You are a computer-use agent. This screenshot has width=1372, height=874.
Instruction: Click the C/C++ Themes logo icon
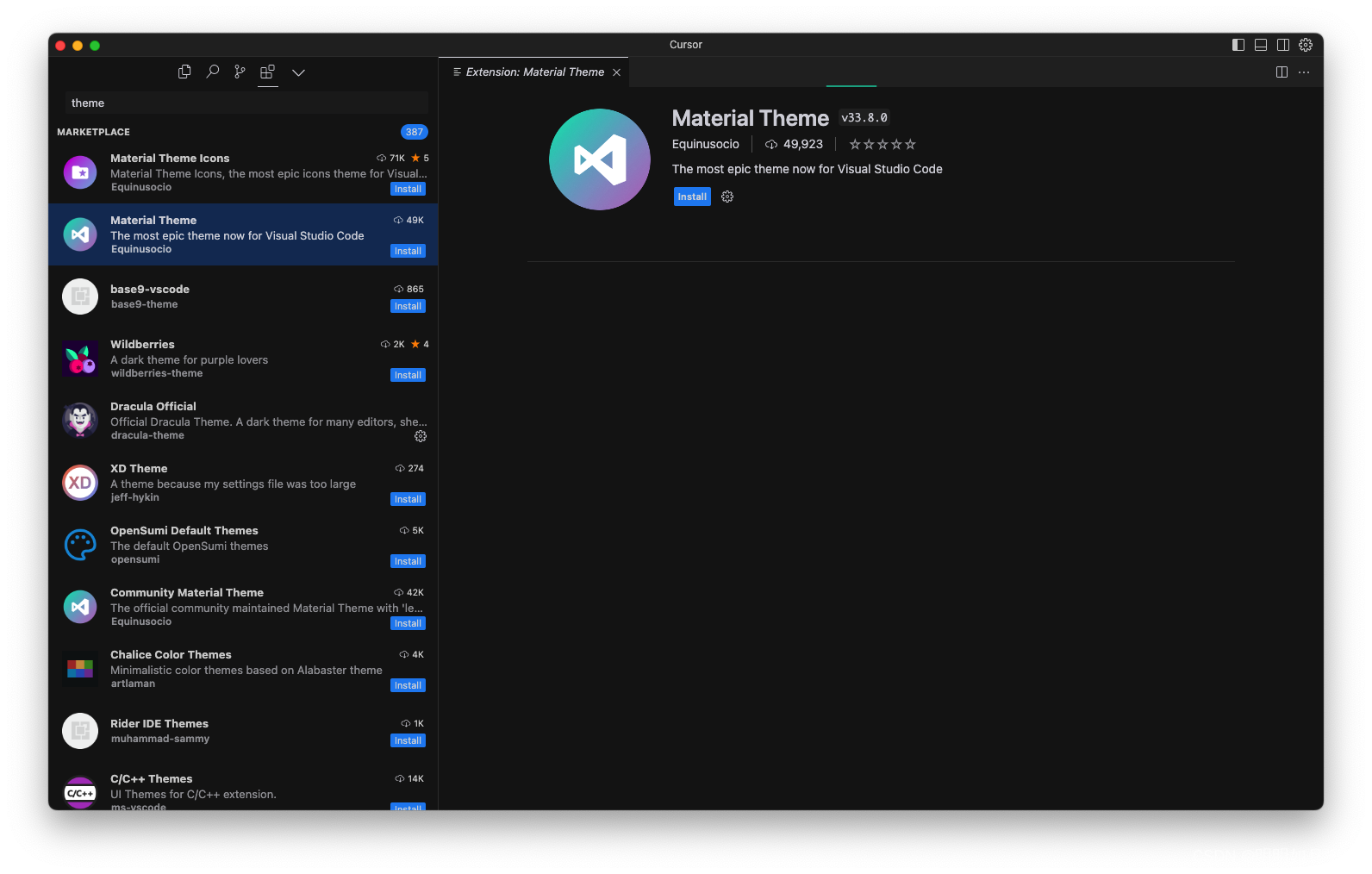(80, 792)
